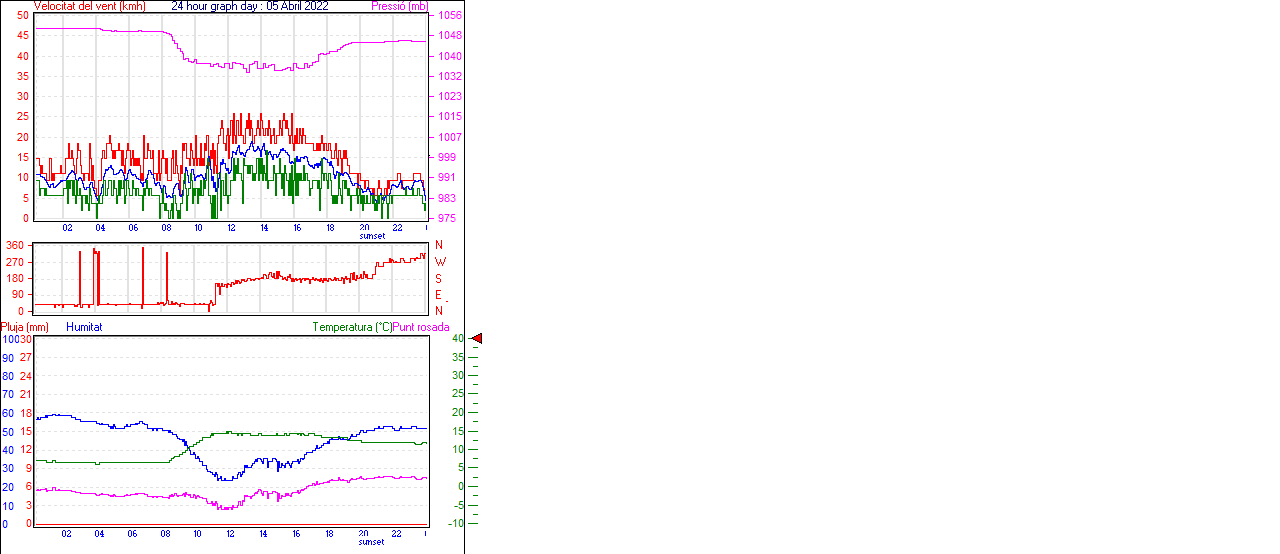Click the W compass label on direction graph

pos(440,262)
